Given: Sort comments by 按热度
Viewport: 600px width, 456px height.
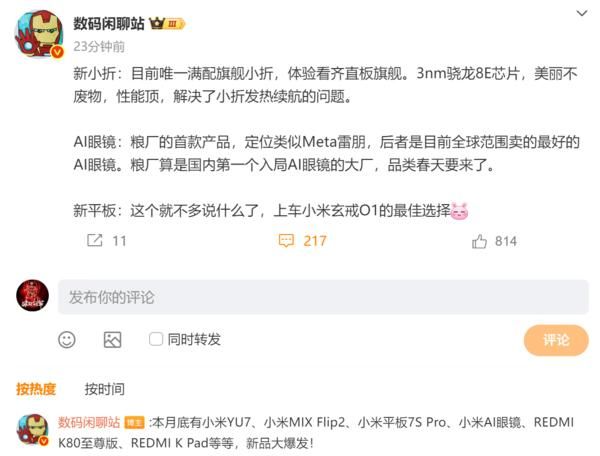Looking at the screenshot, I should (36, 389).
